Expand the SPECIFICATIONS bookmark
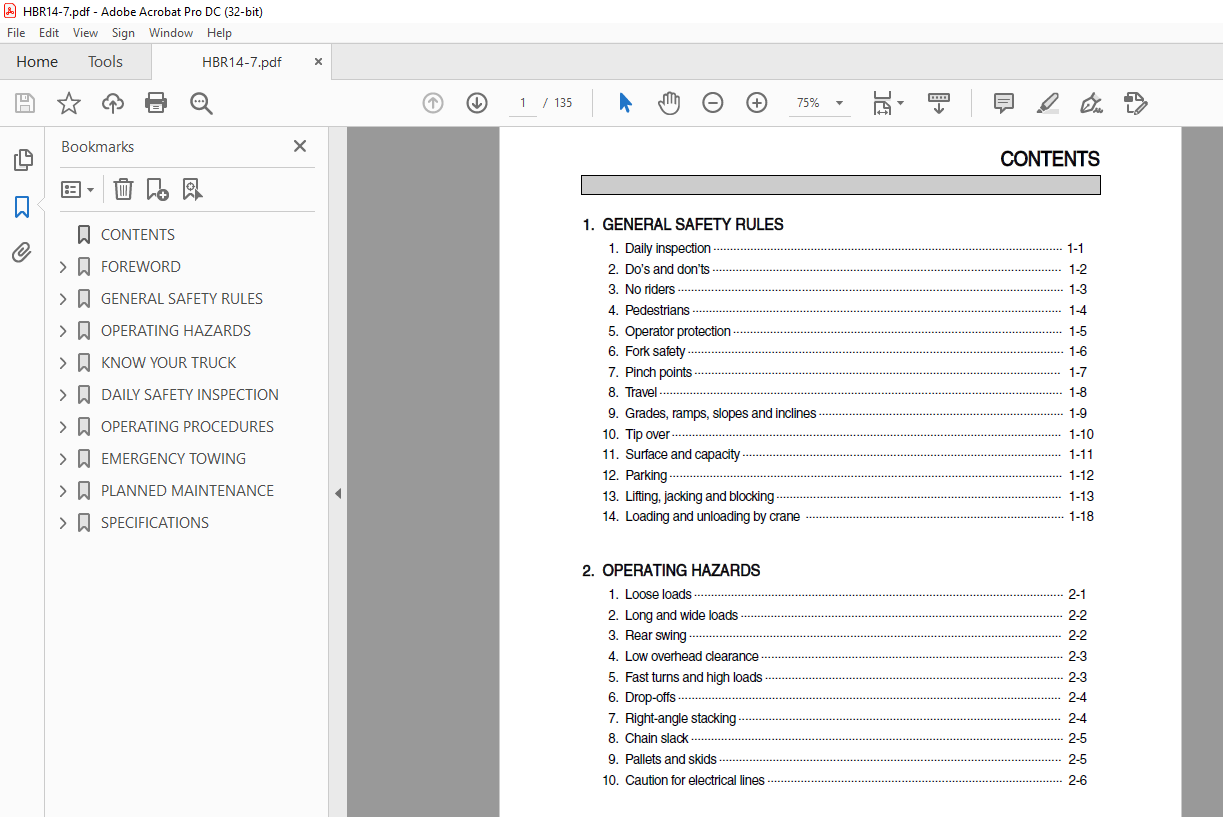Viewport: 1223px width, 817px height. (x=63, y=523)
